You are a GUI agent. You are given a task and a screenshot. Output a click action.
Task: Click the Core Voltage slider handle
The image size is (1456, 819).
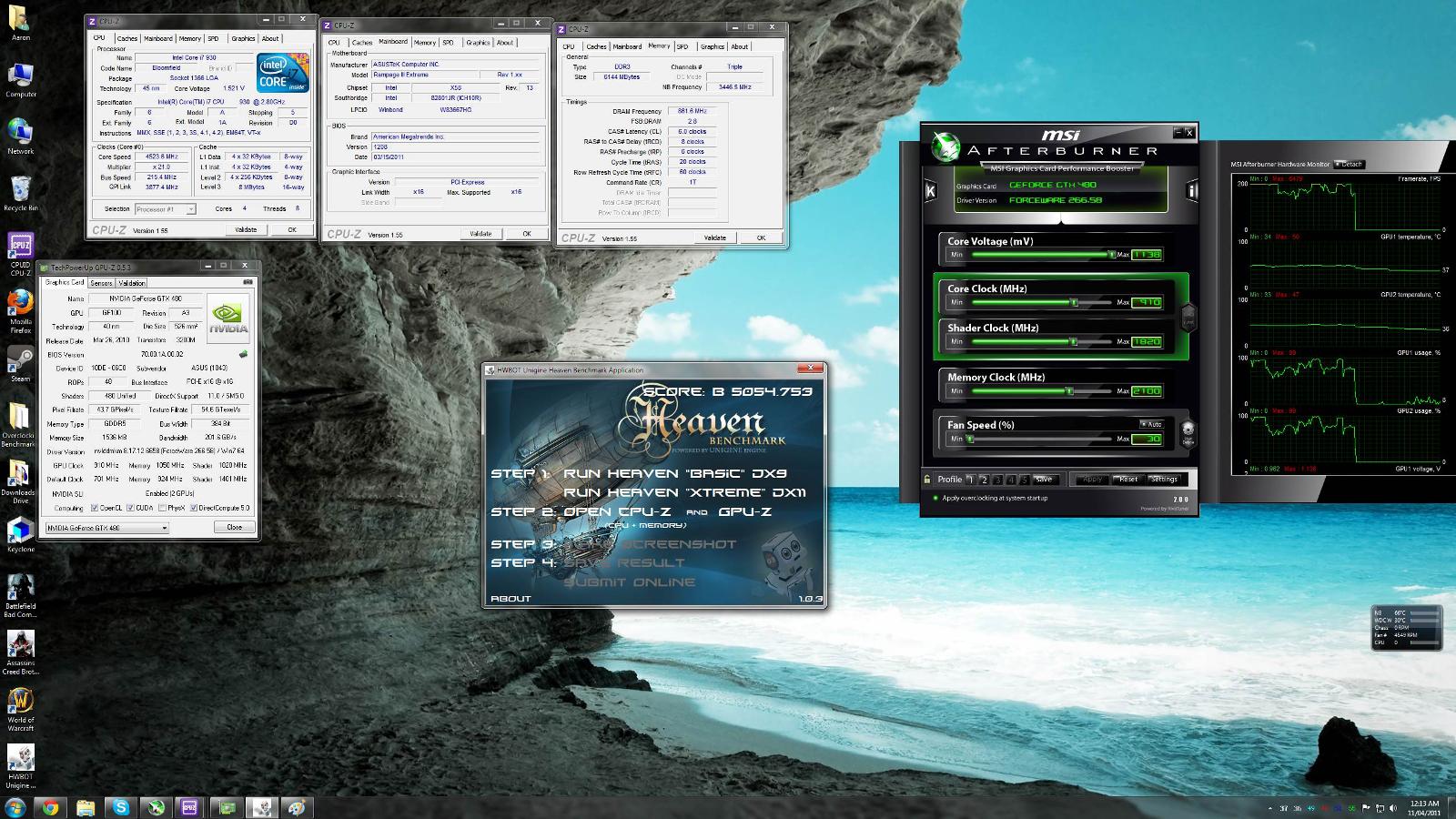click(1112, 255)
